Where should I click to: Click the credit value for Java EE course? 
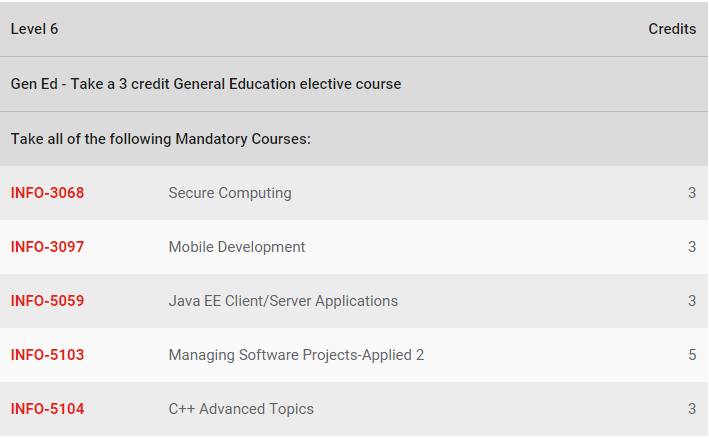click(x=692, y=301)
